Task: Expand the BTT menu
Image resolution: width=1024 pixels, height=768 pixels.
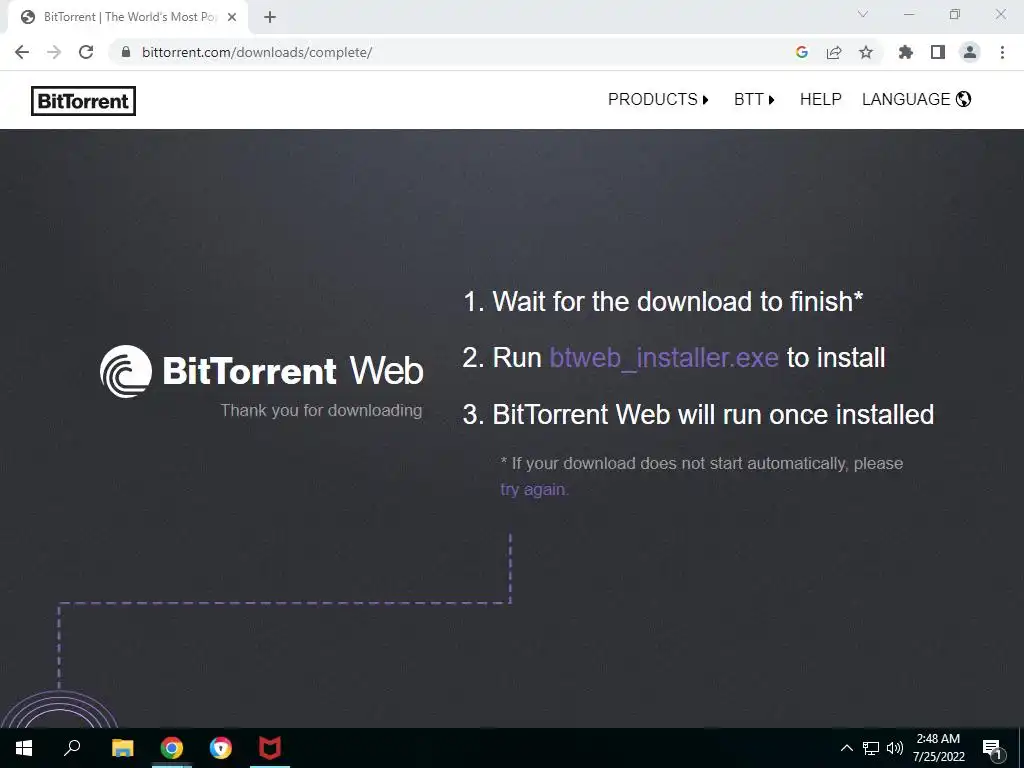Action: 754,99
